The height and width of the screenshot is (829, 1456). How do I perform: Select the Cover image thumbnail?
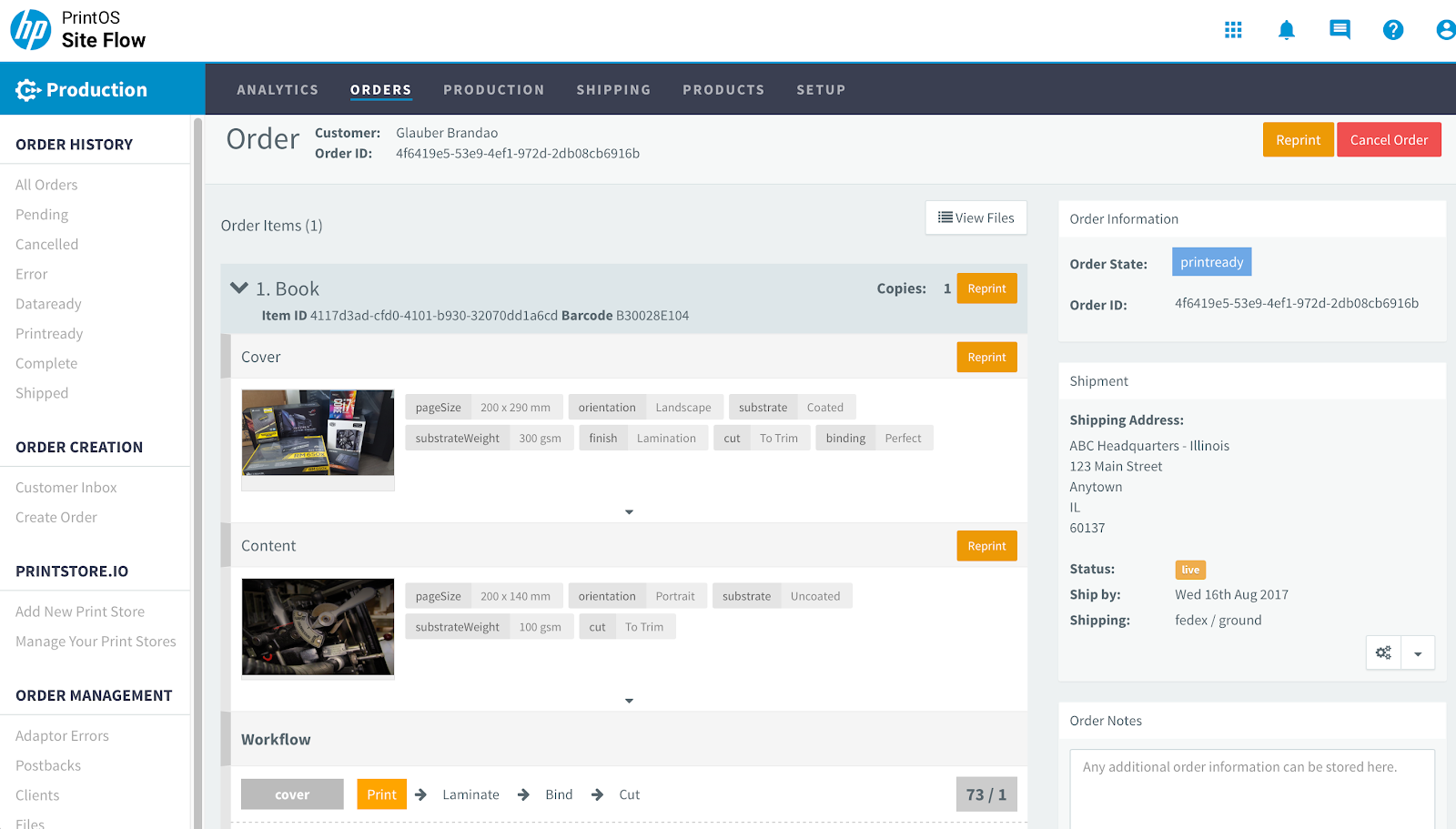point(318,433)
